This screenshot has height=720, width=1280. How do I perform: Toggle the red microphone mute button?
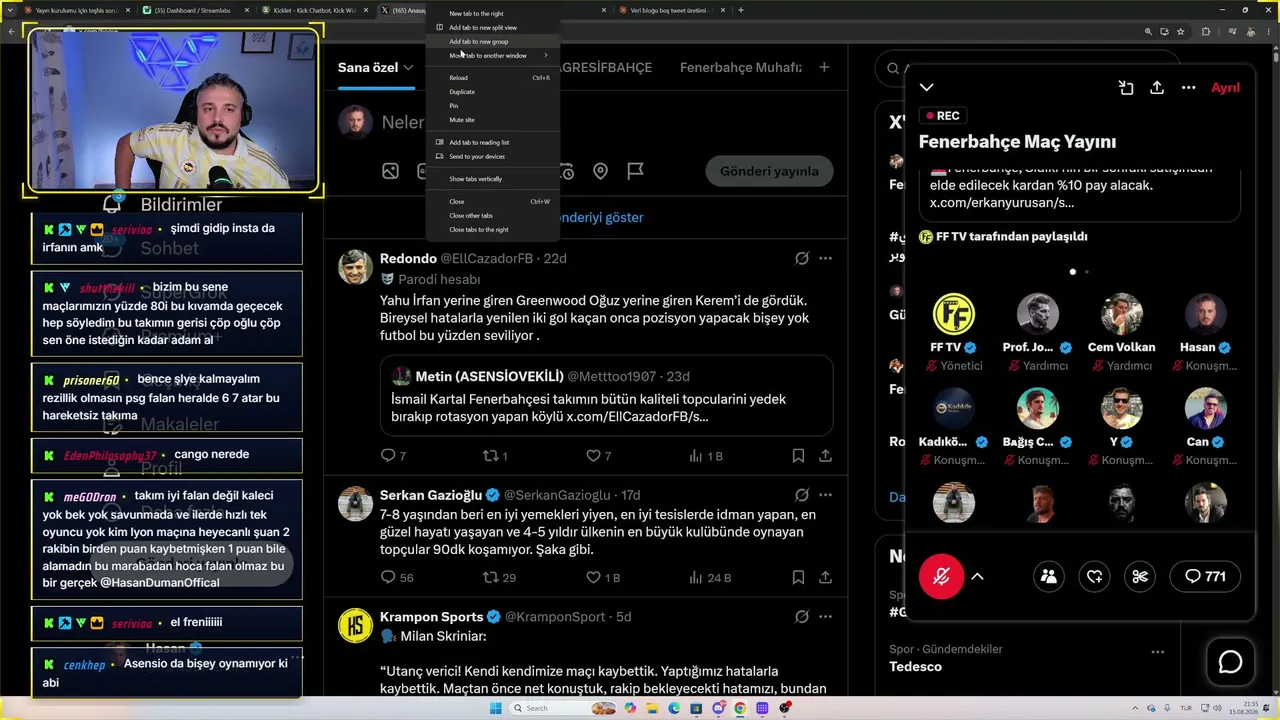click(941, 576)
